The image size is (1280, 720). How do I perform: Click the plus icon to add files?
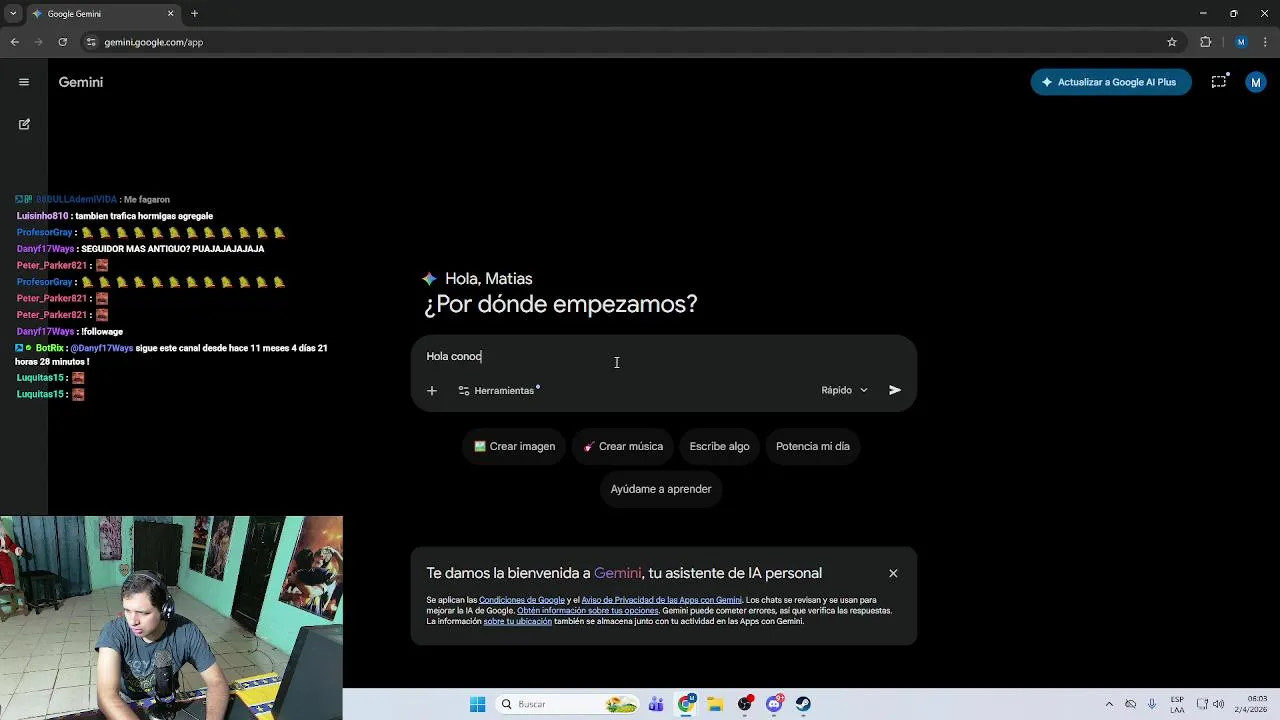pos(432,390)
